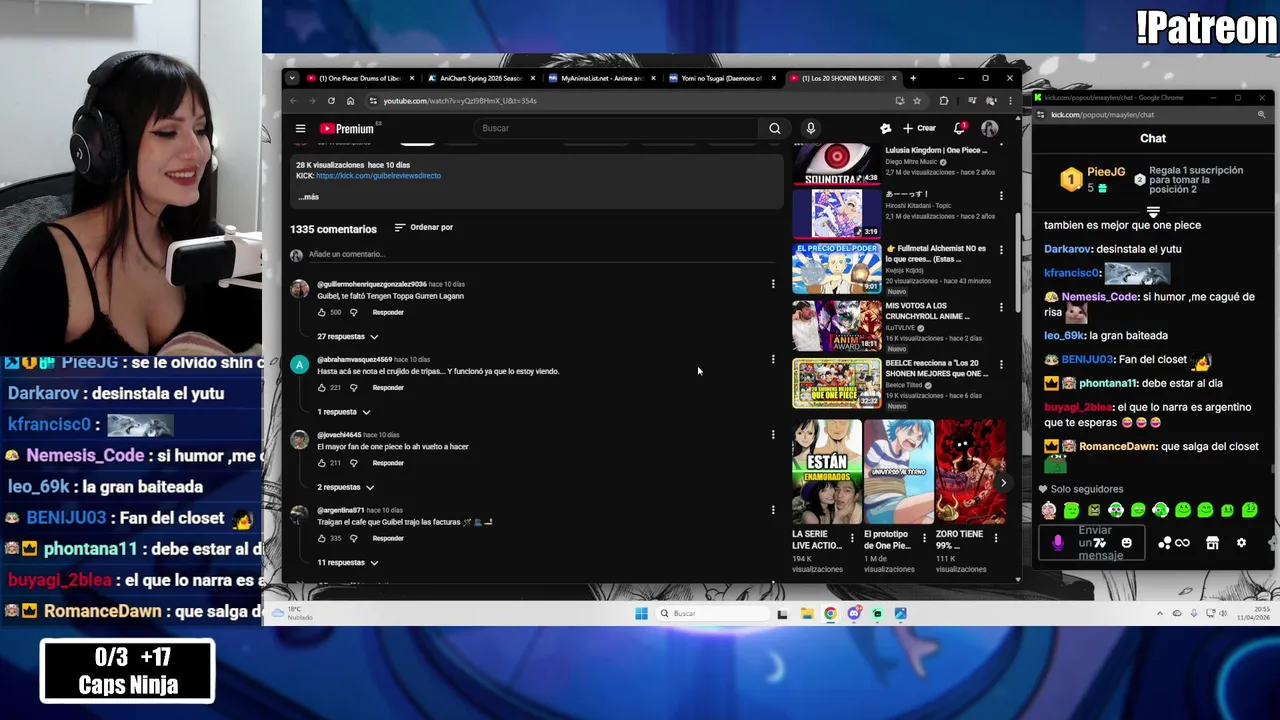Activate YouTube voice search microphone

(811, 128)
